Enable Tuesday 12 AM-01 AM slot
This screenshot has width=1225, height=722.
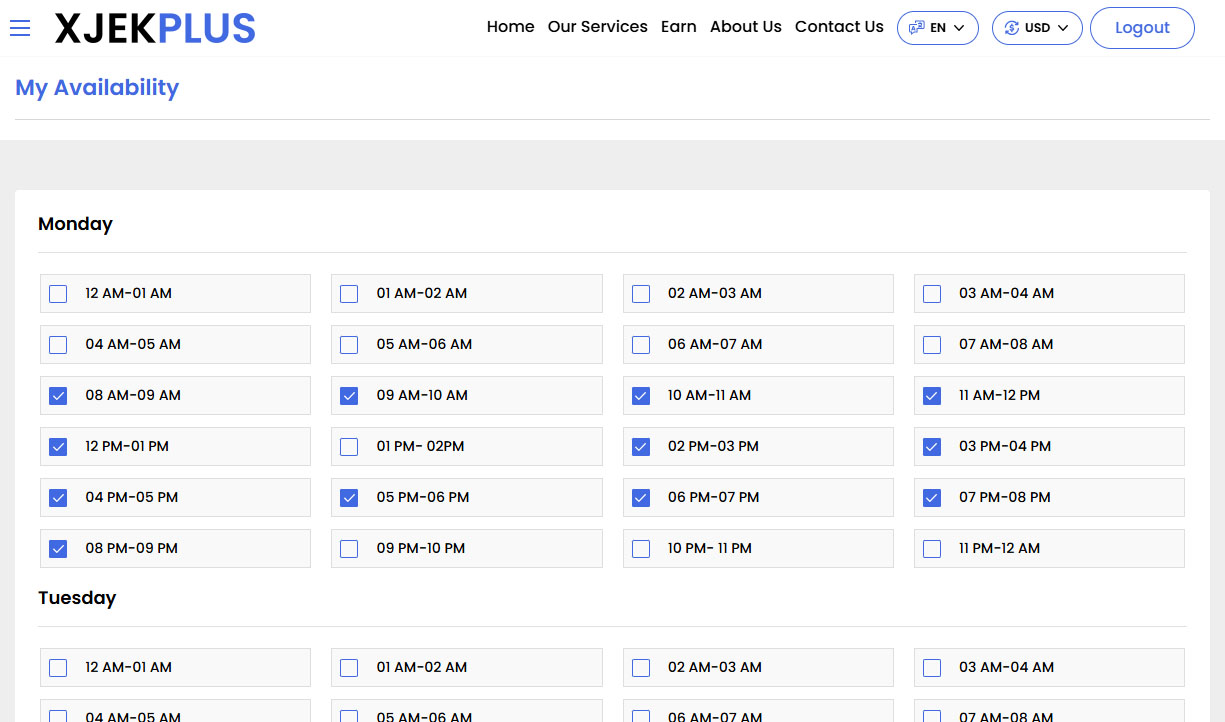coord(57,667)
